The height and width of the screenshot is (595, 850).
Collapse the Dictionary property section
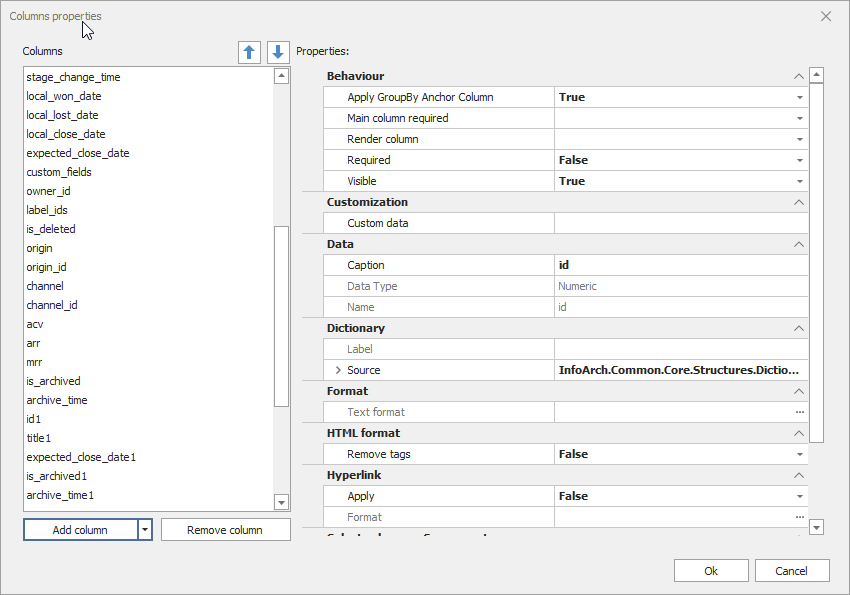click(798, 328)
